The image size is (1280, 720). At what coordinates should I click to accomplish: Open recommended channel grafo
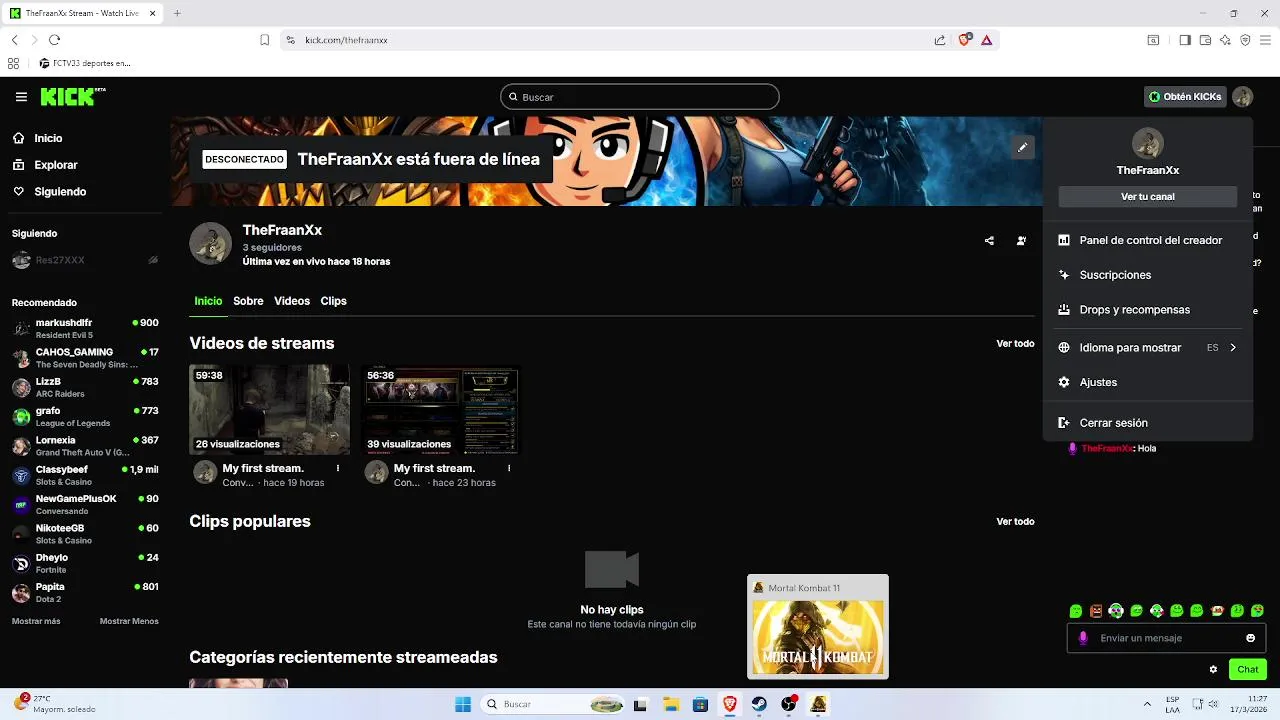pos(85,417)
